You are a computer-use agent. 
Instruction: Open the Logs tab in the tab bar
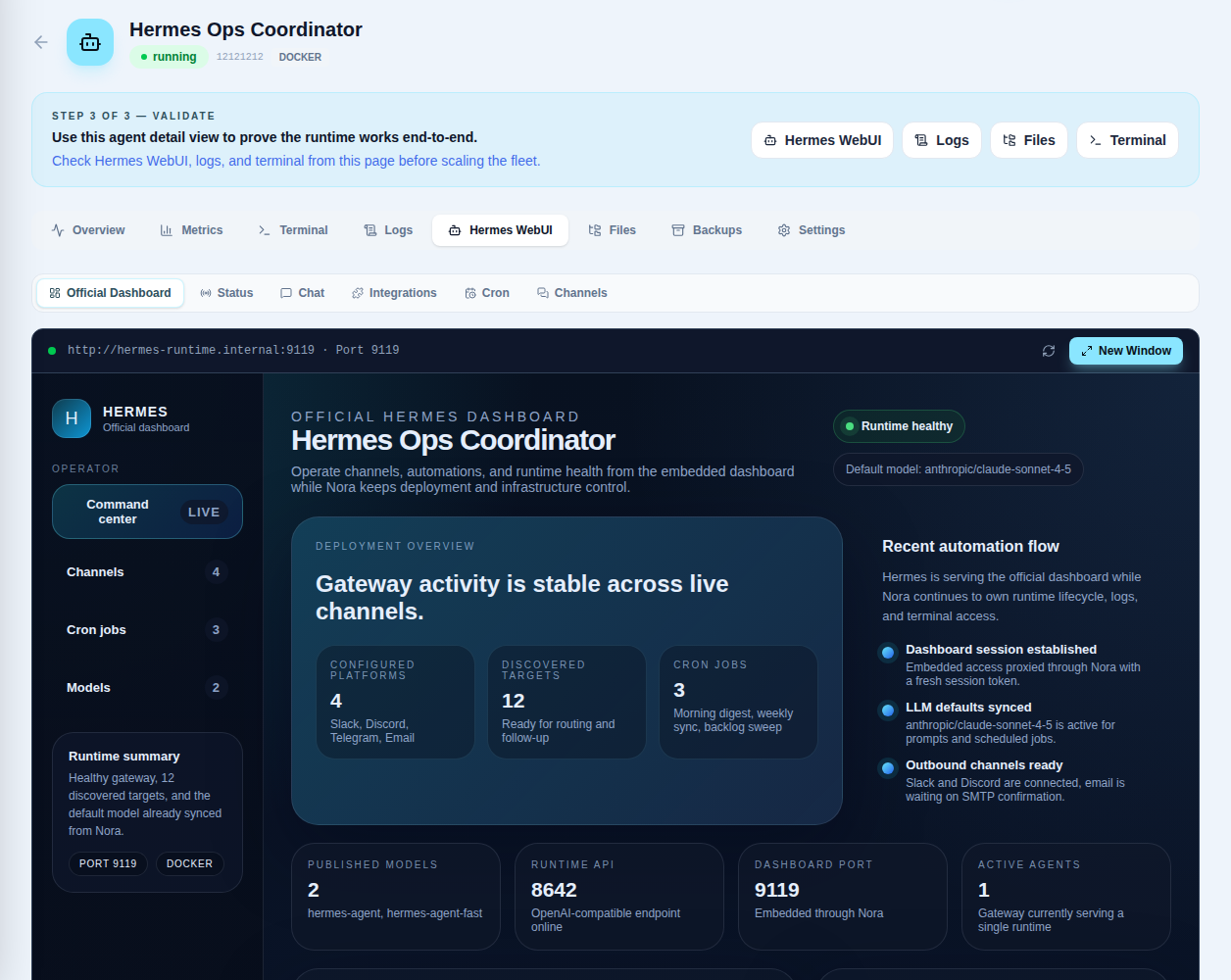click(x=388, y=230)
